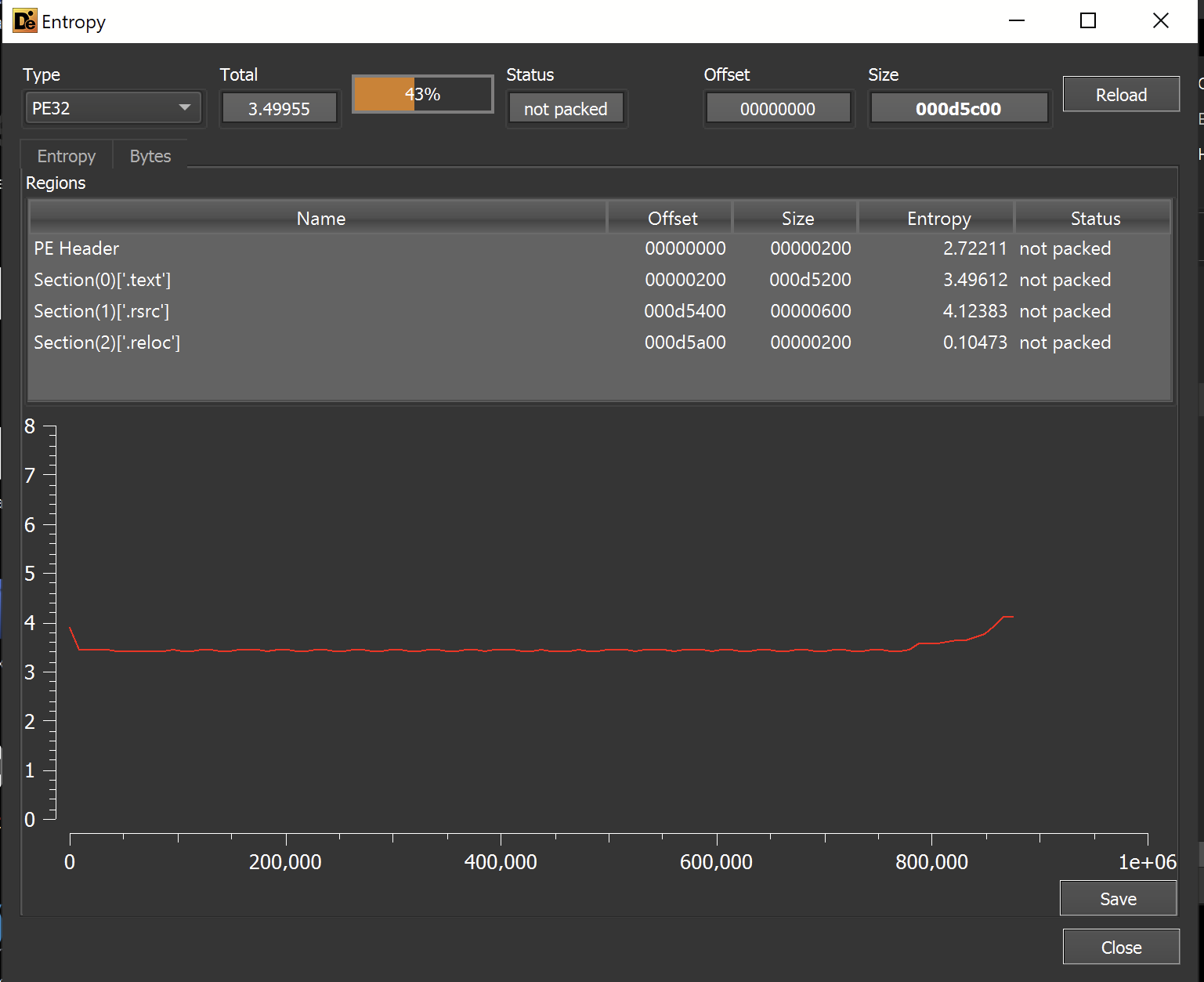The height and width of the screenshot is (982, 1204).
Task: Click the Reload button
Action: point(1120,95)
